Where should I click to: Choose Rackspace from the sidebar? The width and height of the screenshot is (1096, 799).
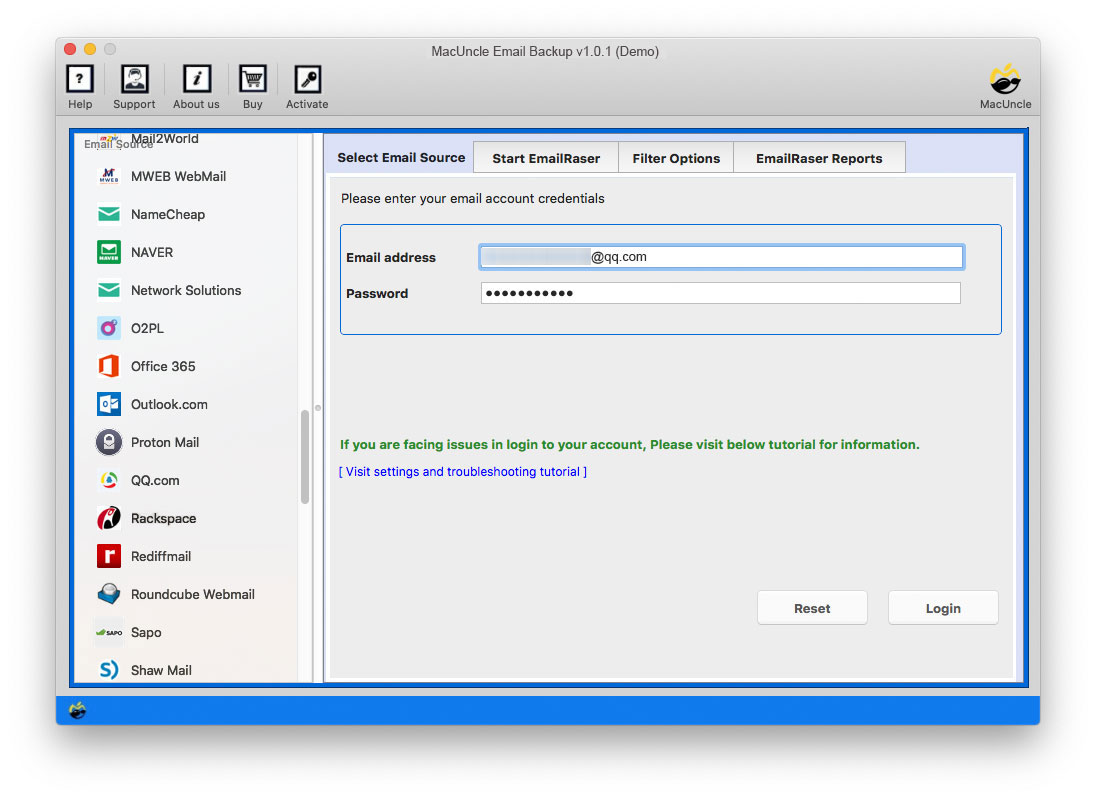(163, 518)
